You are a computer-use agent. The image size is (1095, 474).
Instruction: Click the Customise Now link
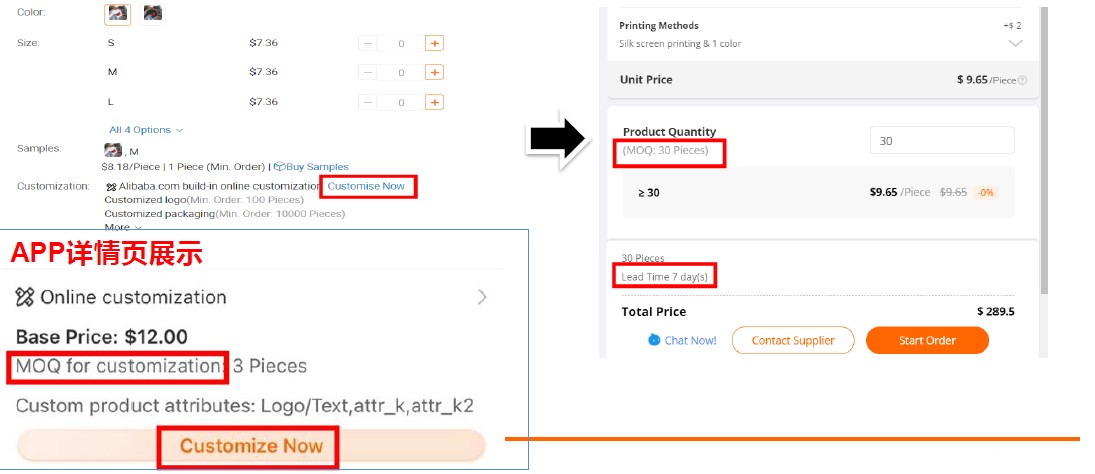coord(366,186)
